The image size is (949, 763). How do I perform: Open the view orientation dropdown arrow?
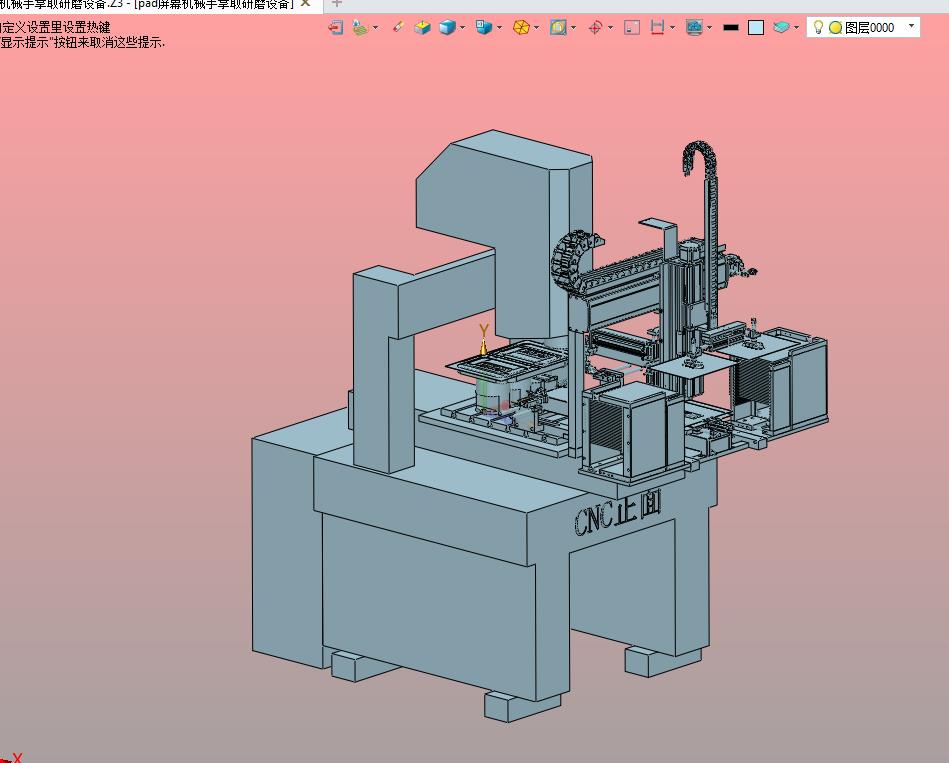tap(499, 27)
